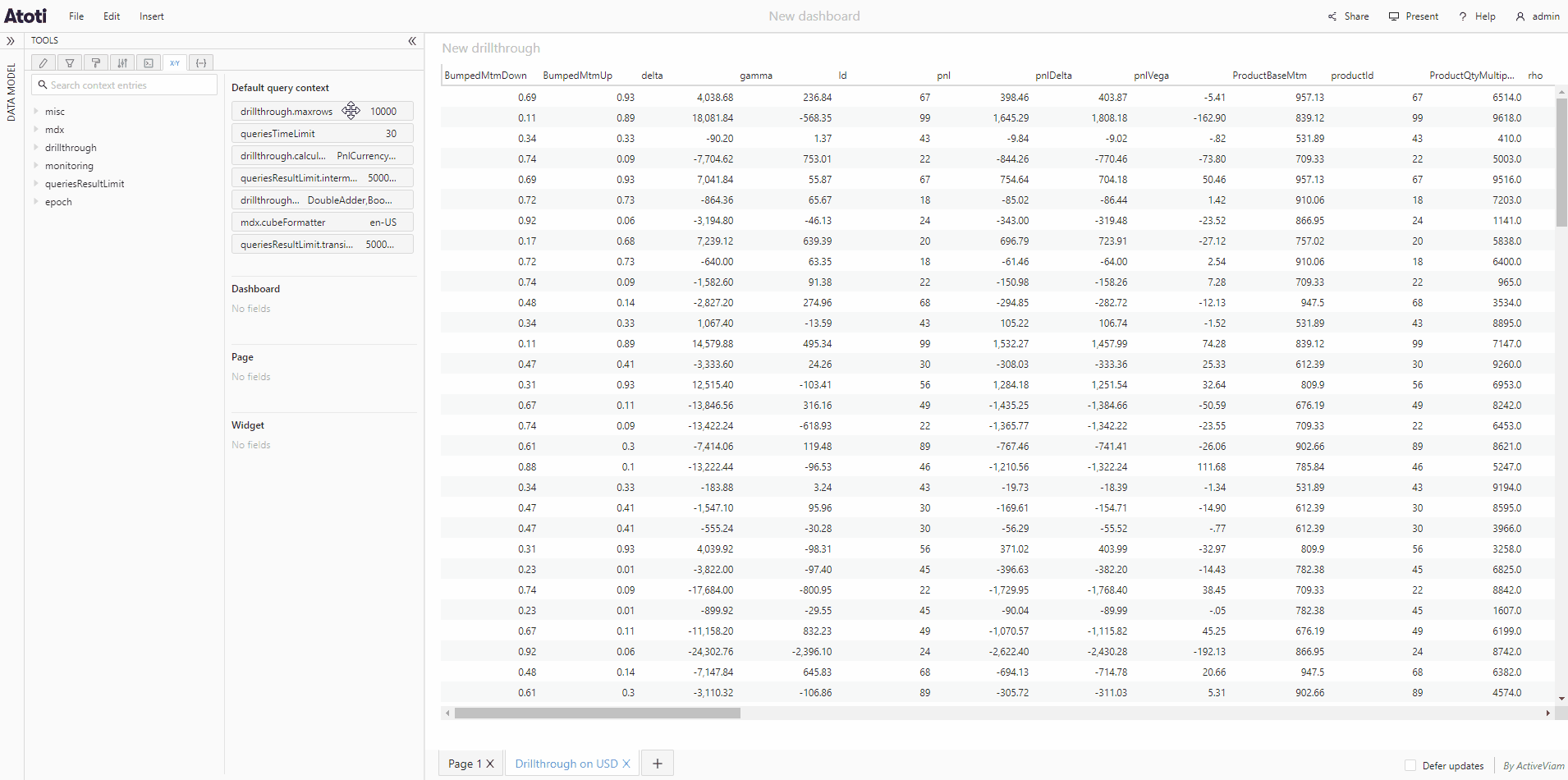
Task: Click the productId column header
Action: click(x=1352, y=76)
